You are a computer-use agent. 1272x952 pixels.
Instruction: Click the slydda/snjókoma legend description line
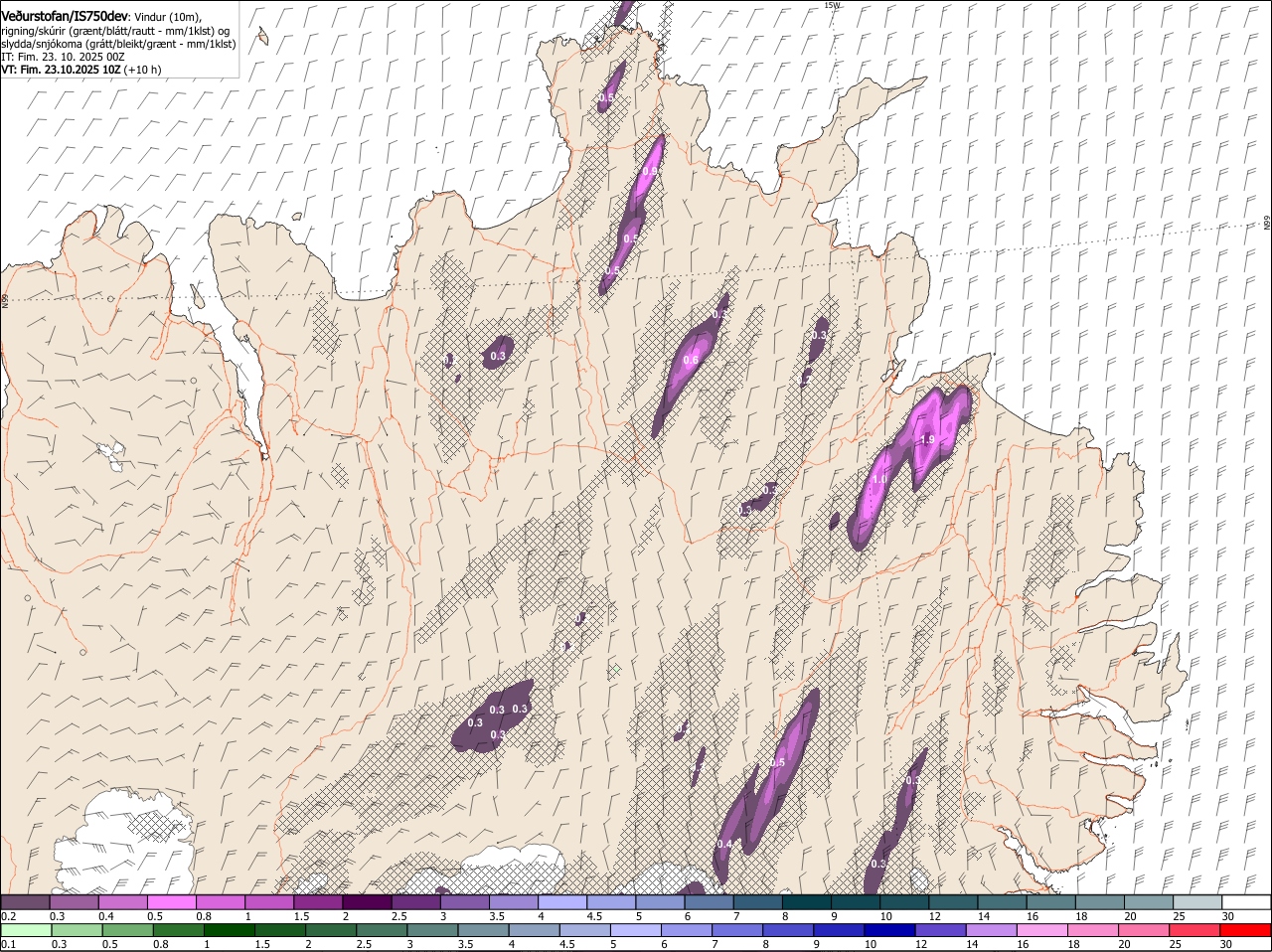point(118,44)
